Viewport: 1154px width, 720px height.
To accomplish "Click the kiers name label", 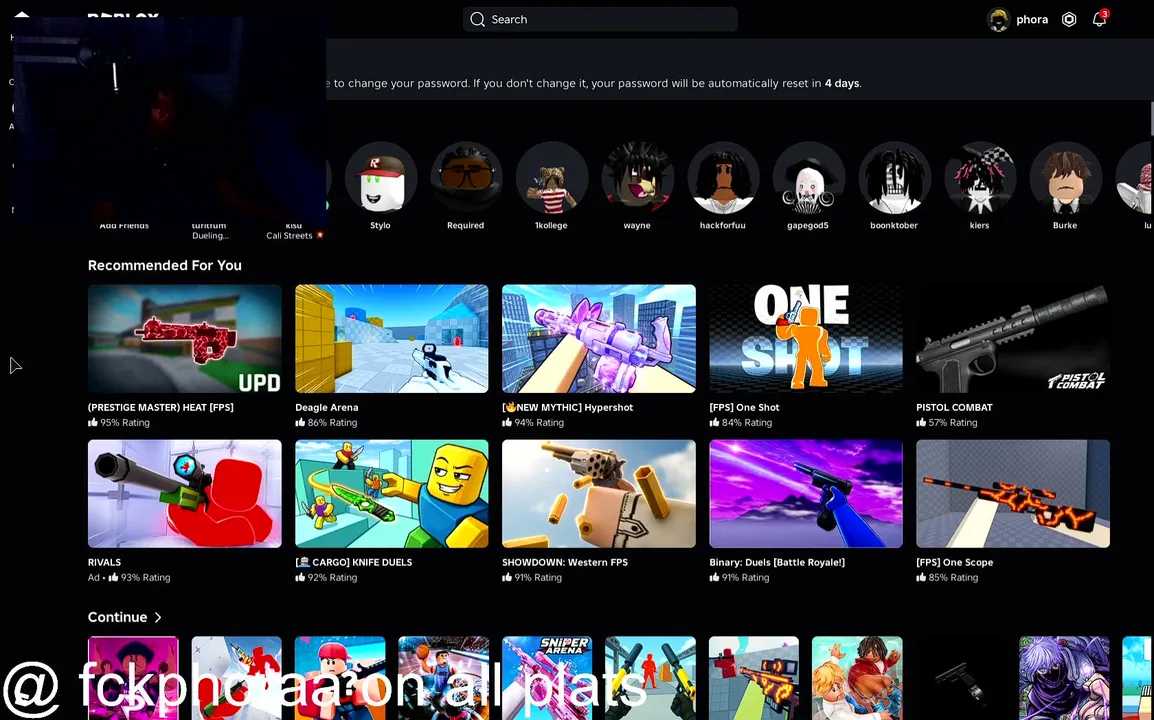I will point(980,225).
